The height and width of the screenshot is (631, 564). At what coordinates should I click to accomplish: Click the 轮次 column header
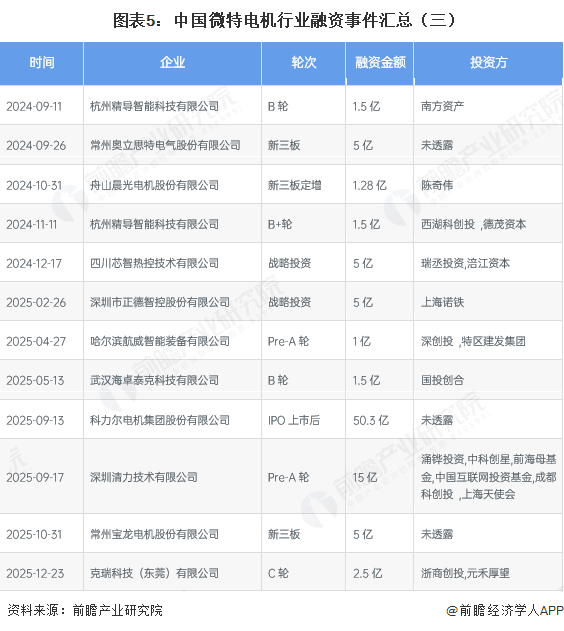pyautogui.click(x=304, y=63)
